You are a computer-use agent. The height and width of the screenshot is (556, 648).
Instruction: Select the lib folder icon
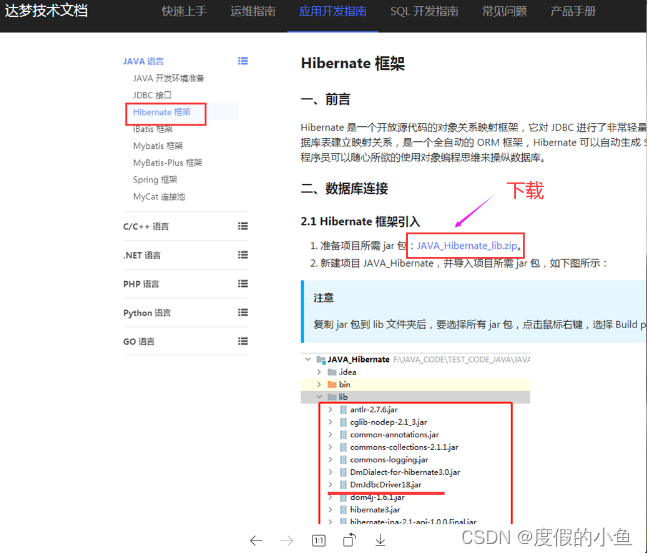coord(332,397)
